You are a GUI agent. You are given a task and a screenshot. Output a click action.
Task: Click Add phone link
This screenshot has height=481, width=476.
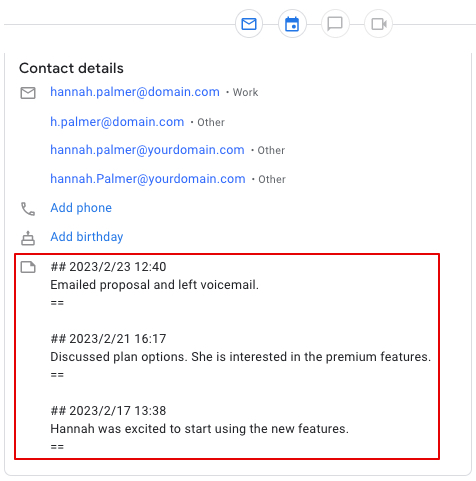tap(81, 208)
